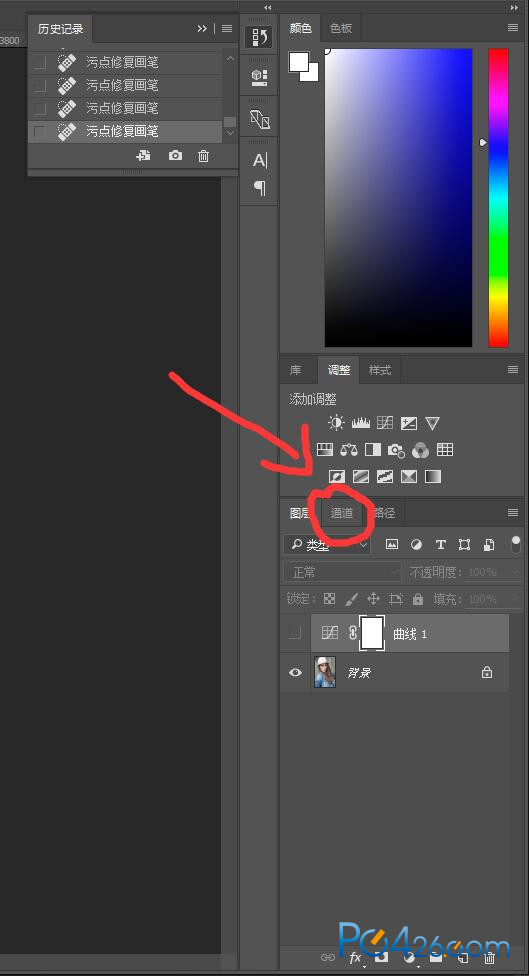Viewport: 529px width, 976px height.
Task: Open the Layers panel options menu
Action: [x=513, y=513]
